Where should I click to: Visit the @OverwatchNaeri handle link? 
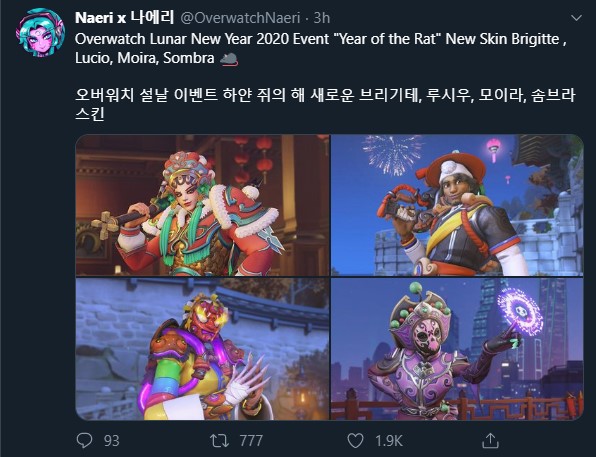pos(240,18)
